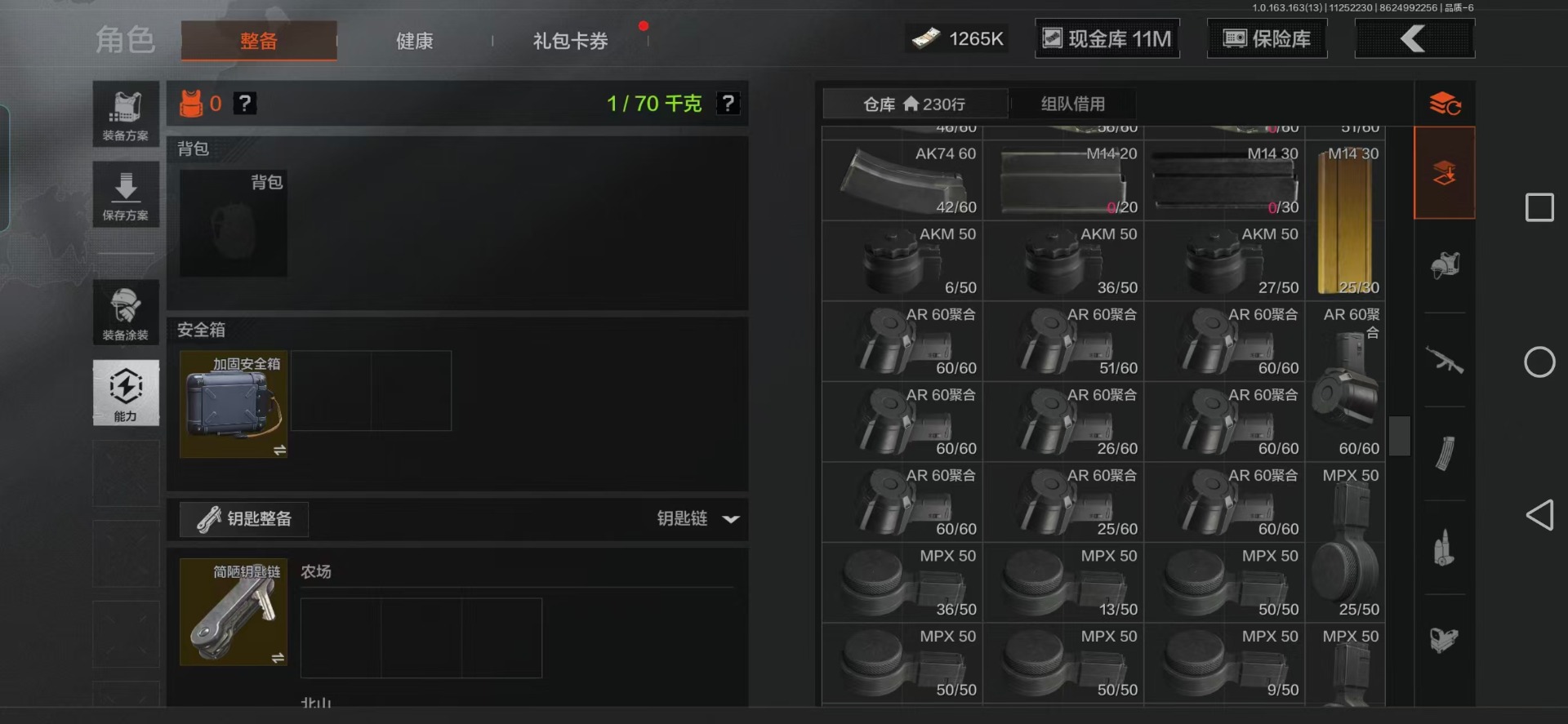Expand the 钥匙链 dropdown
Screen dimensions: 1568x724
coord(730,519)
